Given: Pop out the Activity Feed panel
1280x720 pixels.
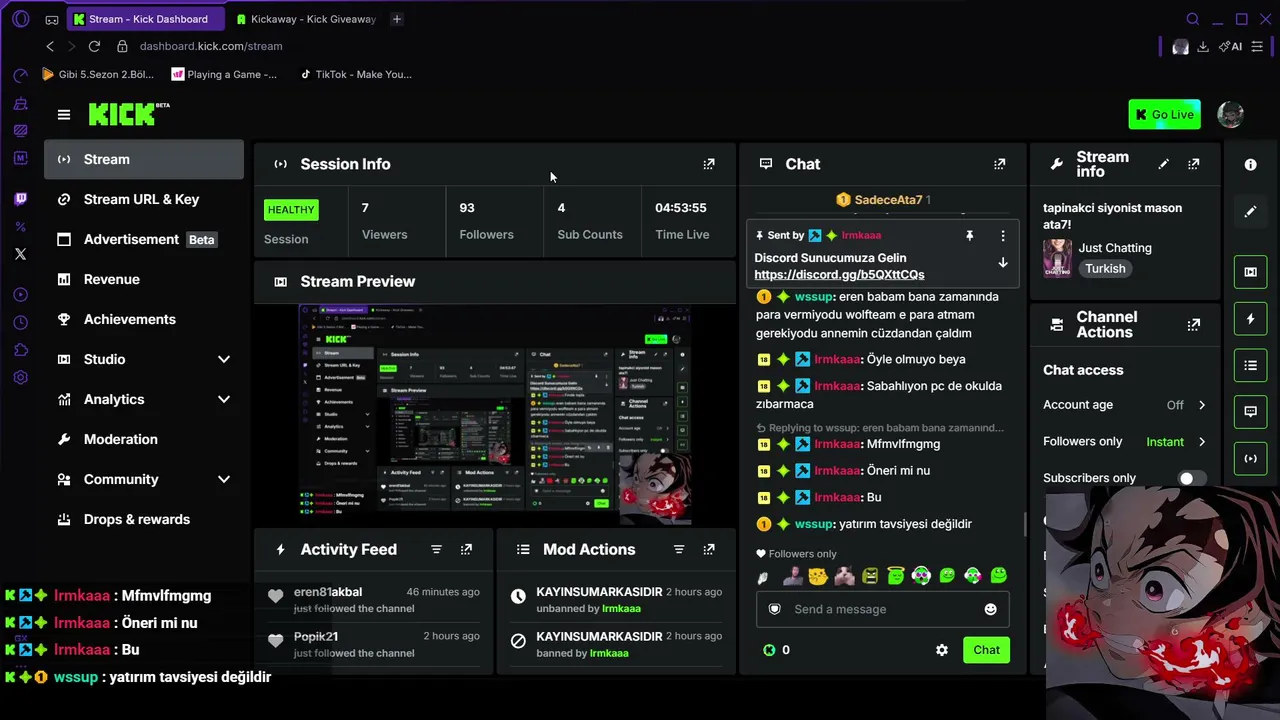Looking at the screenshot, I should (466, 549).
